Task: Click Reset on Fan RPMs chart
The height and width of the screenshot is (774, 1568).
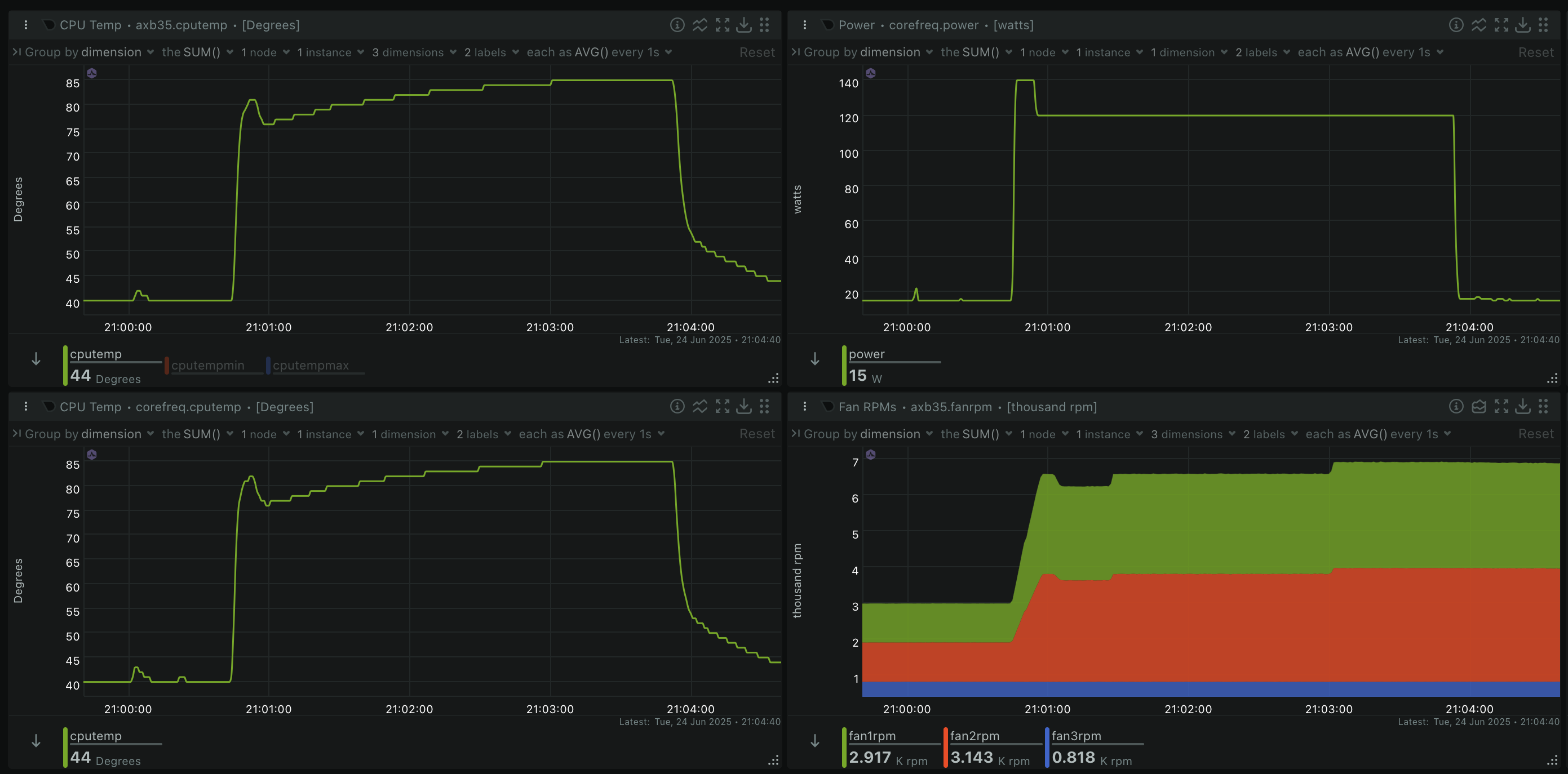Action: tap(1535, 434)
